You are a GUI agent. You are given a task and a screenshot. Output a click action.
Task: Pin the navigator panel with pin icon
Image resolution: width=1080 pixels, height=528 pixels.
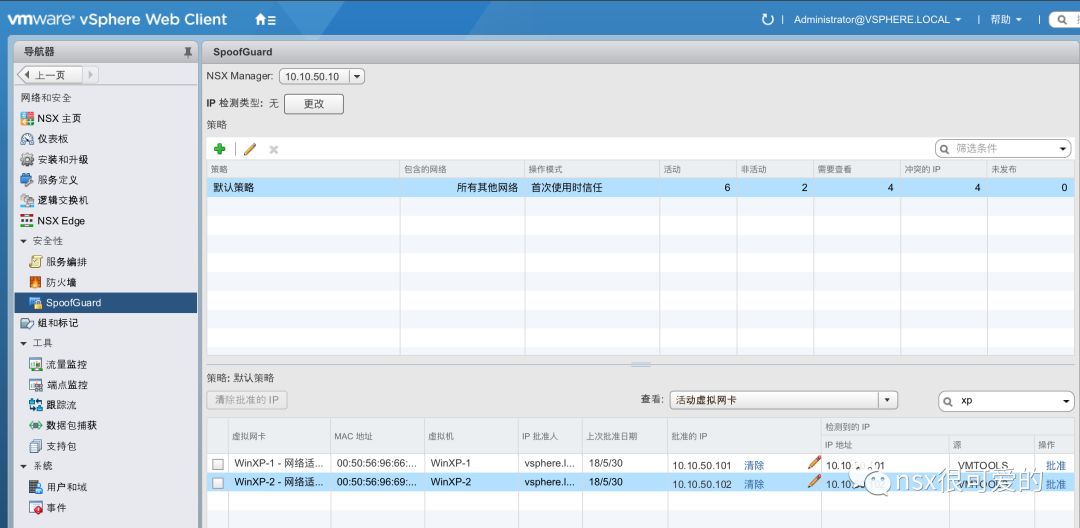tap(187, 52)
